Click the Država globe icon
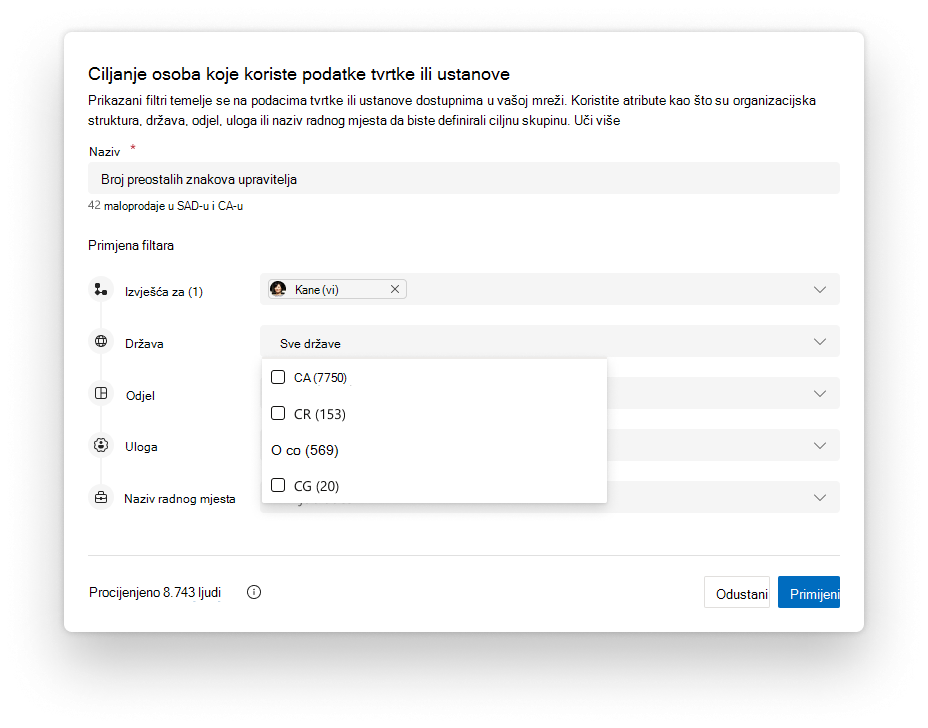Screen dimensions: 928x728 [101, 342]
